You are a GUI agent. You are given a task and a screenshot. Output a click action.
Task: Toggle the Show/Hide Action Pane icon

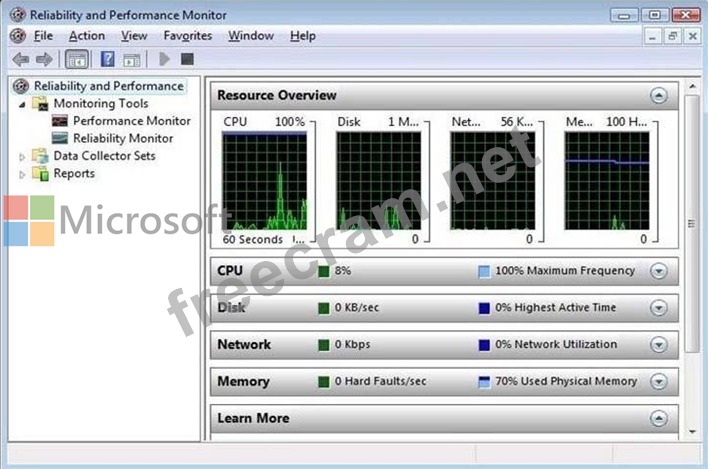point(132,60)
